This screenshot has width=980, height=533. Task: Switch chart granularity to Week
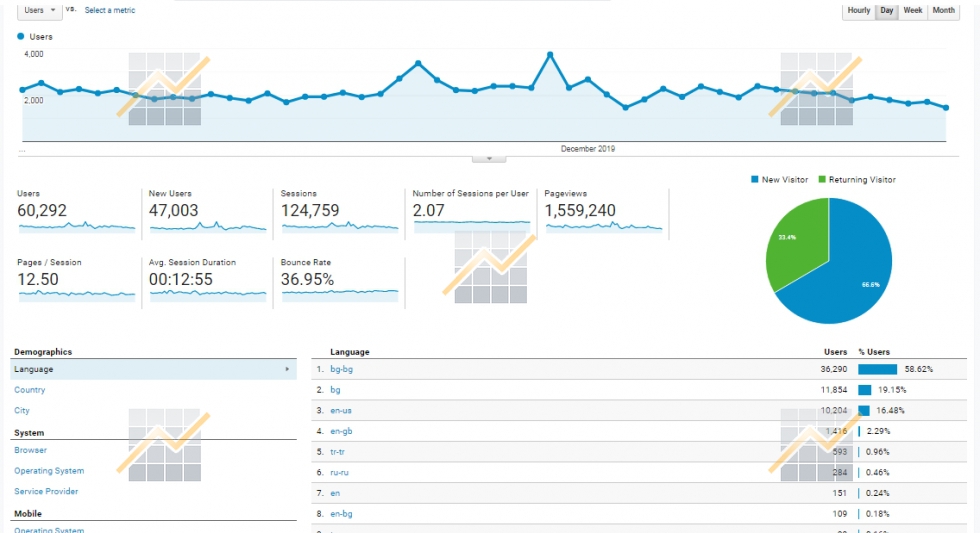[x=912, y=11]
